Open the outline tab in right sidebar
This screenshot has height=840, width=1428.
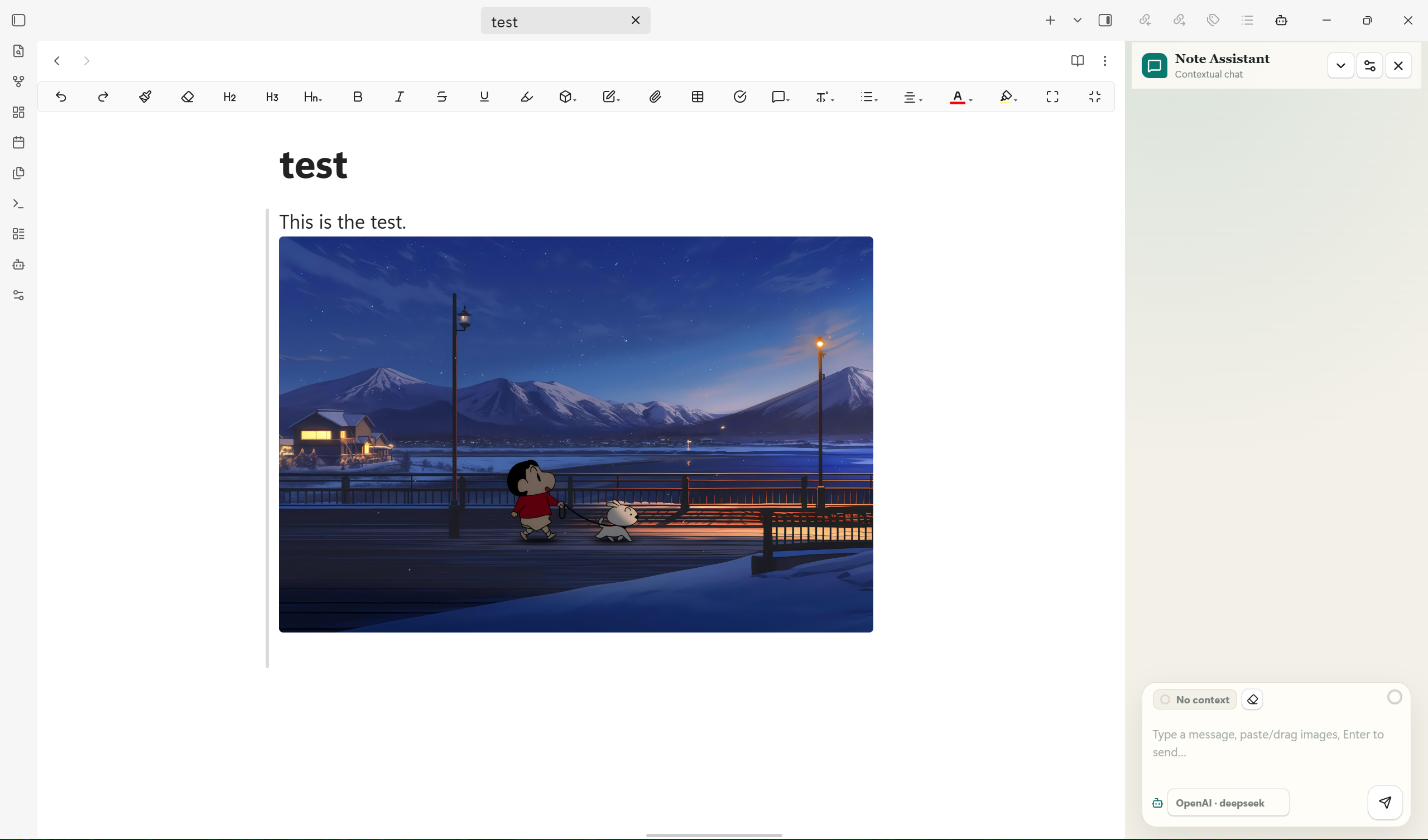pos(1247,21)
